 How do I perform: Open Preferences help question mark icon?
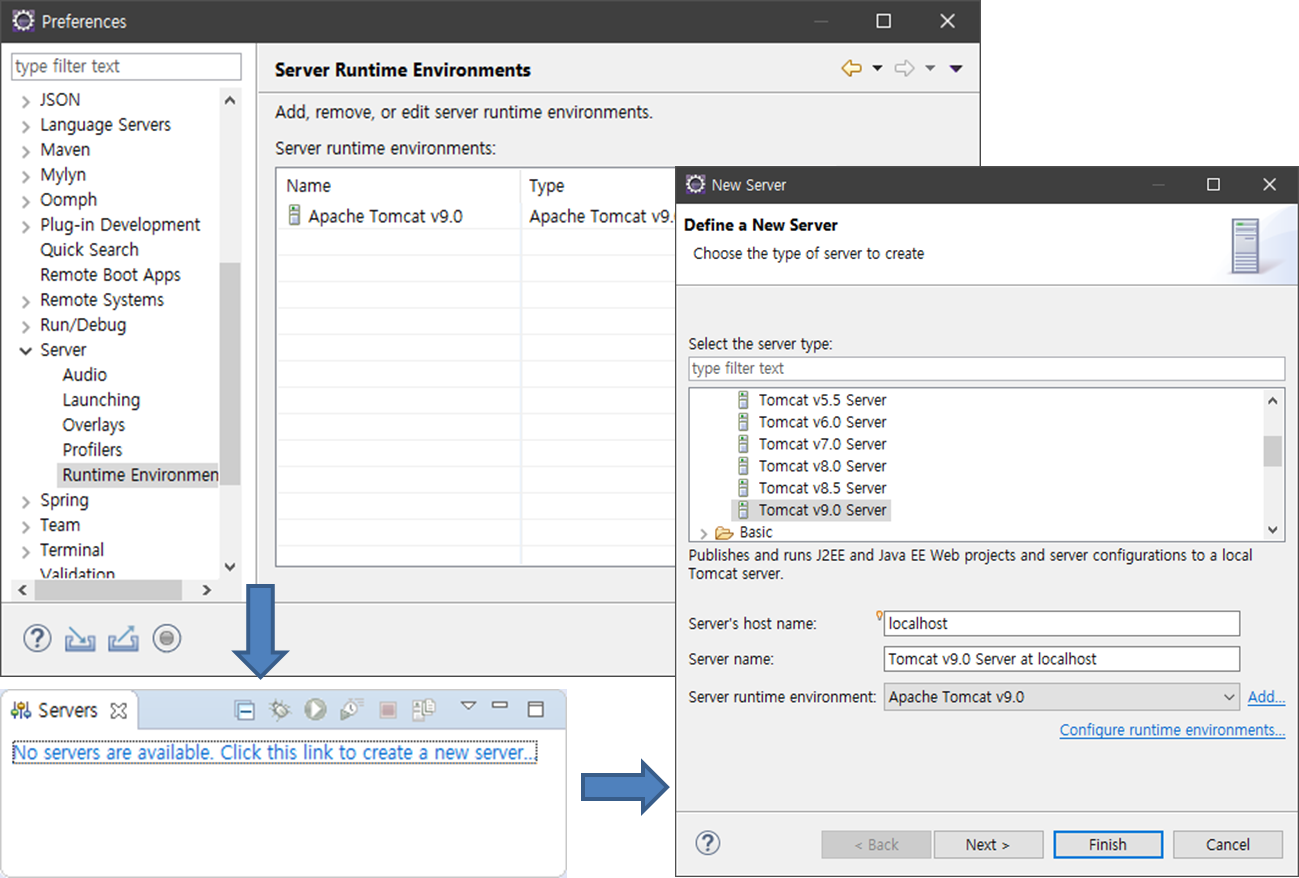(37, 638)
